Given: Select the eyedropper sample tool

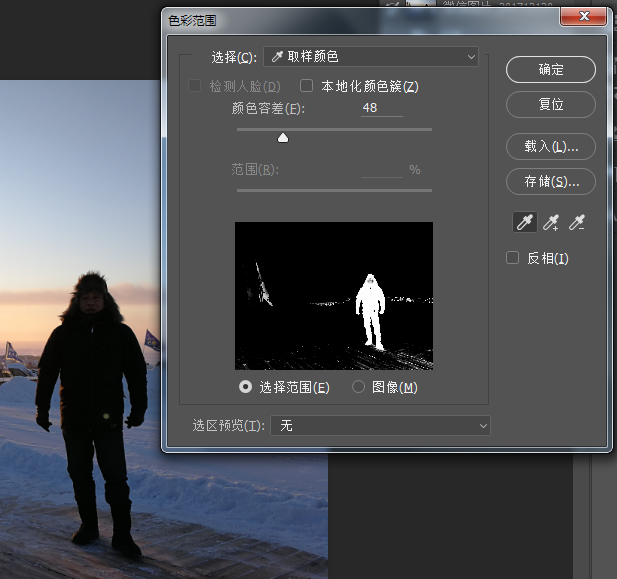Looking at the screenshot, I should [x=525, y=222].
